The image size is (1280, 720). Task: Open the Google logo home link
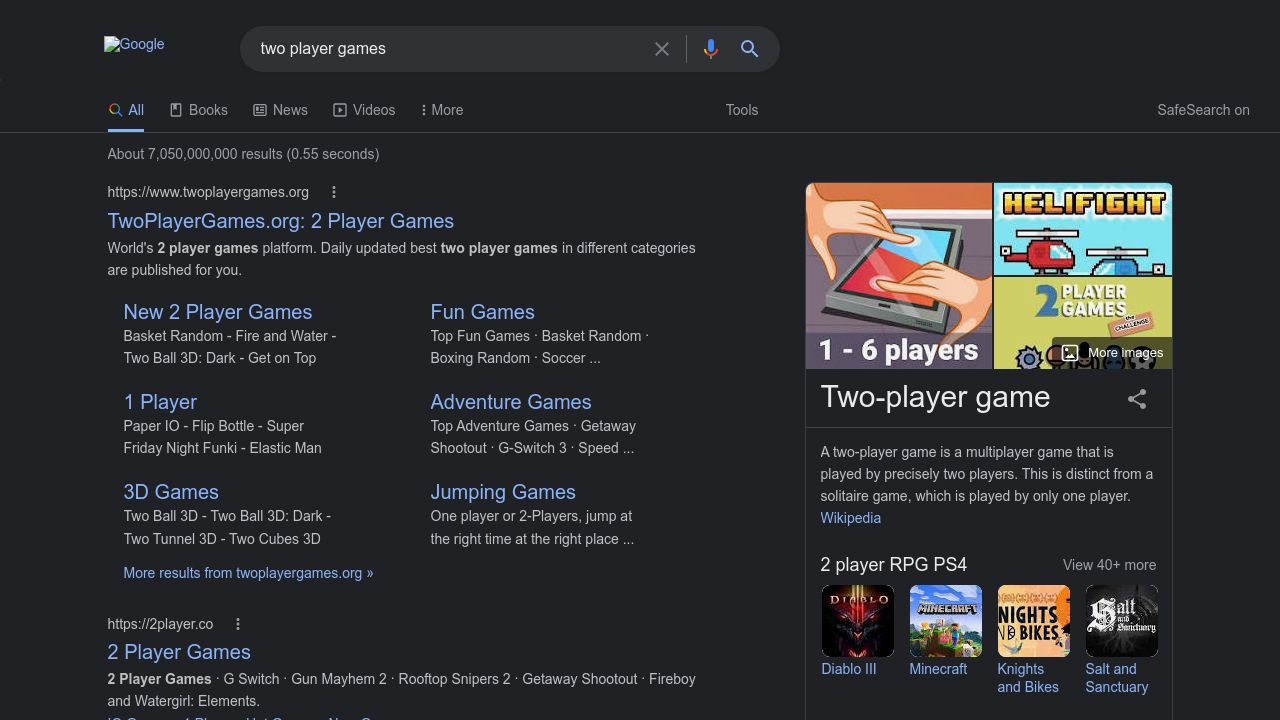point(134,44)
